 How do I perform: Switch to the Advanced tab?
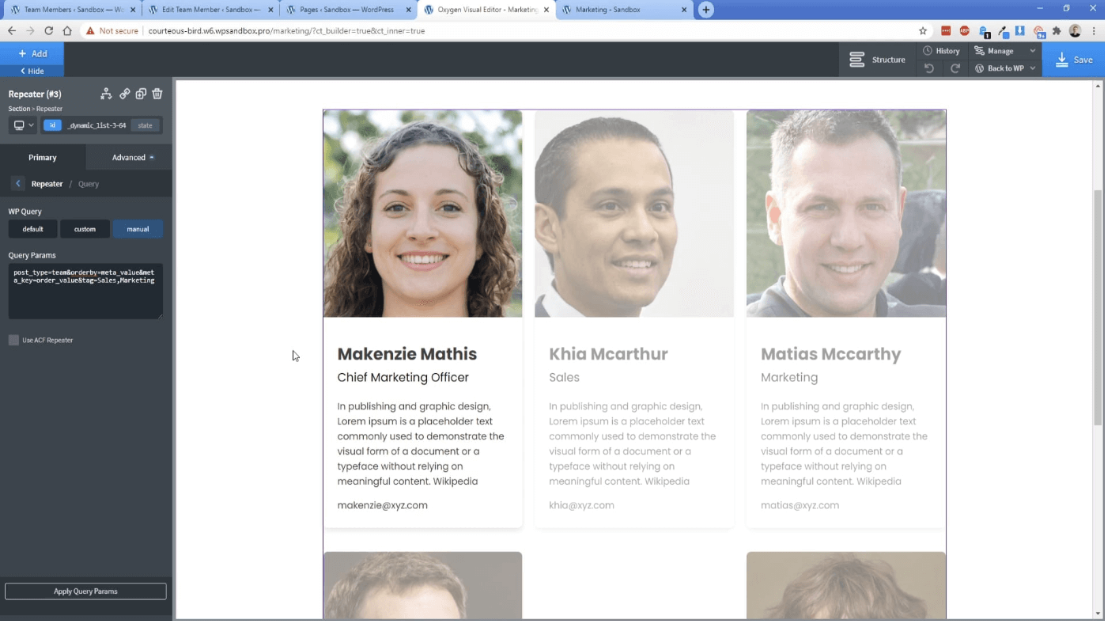(130, 158)
